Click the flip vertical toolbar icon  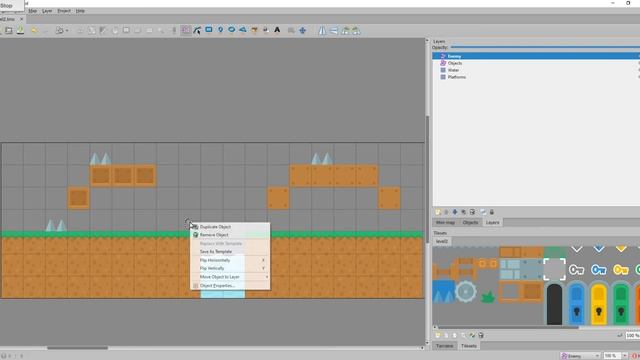pyautogui.click(x=334, y=30)
